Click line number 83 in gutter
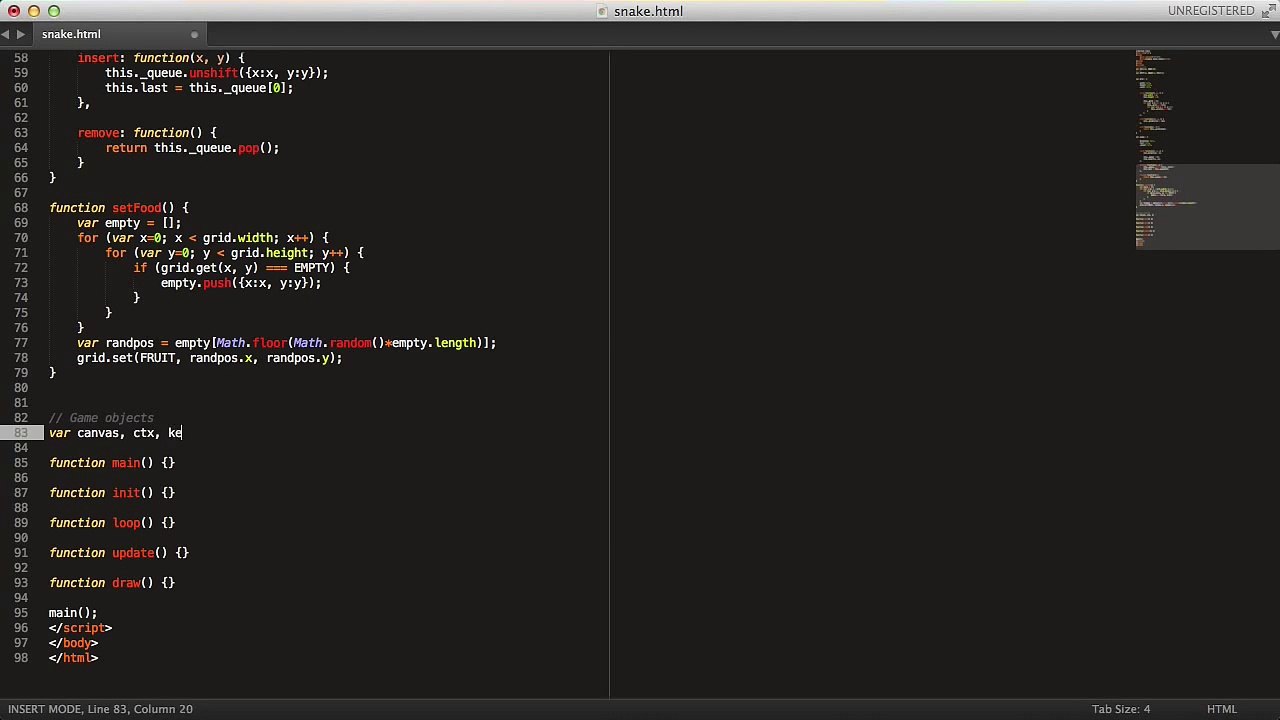 click(21, 433)
